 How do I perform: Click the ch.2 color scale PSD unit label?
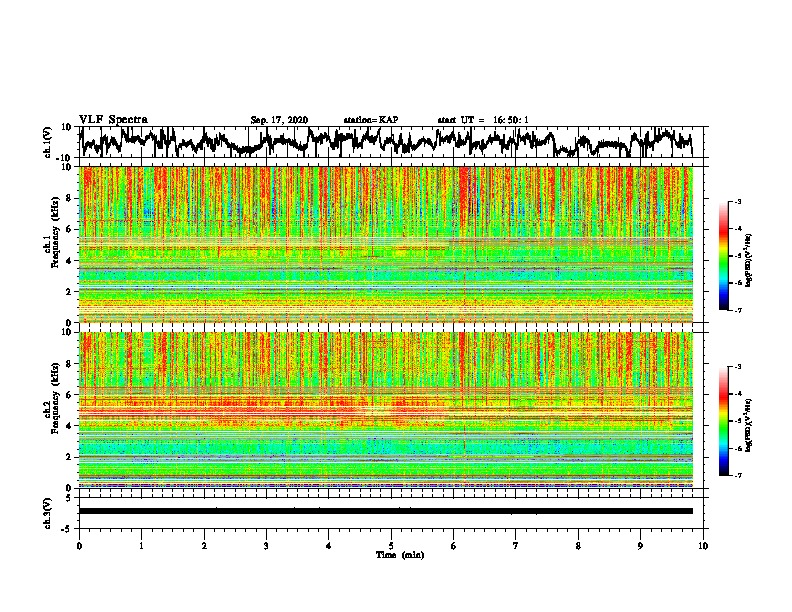749,425
